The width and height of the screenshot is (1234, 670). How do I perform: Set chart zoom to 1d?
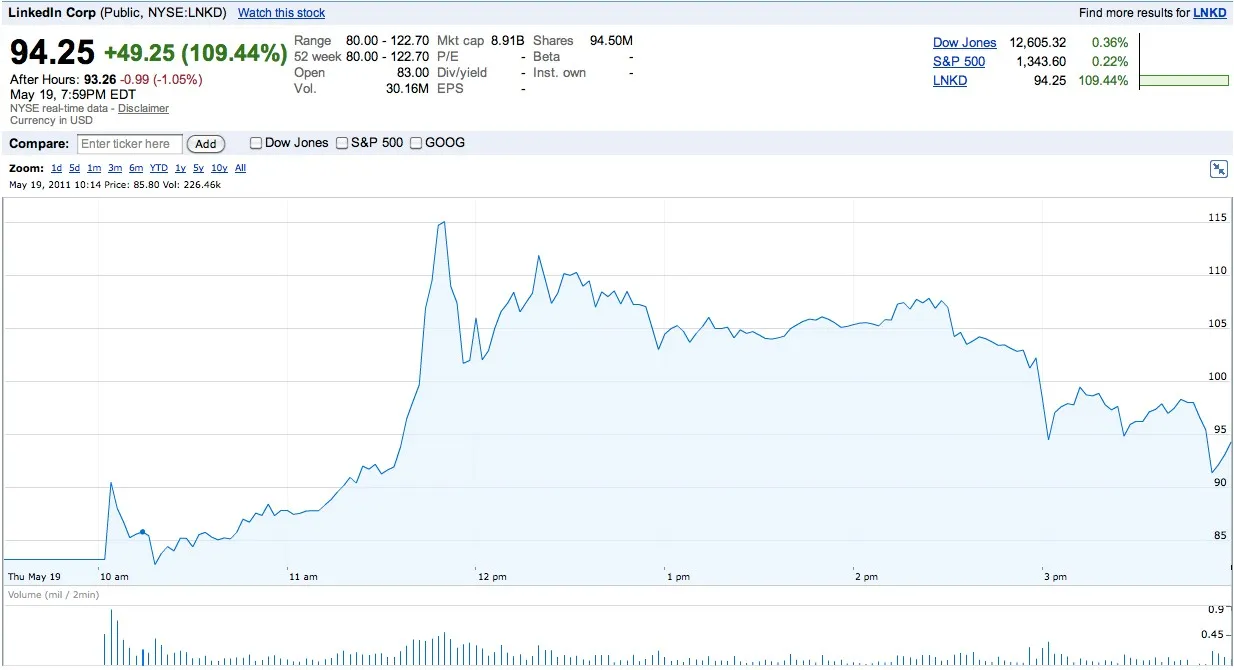57,168
